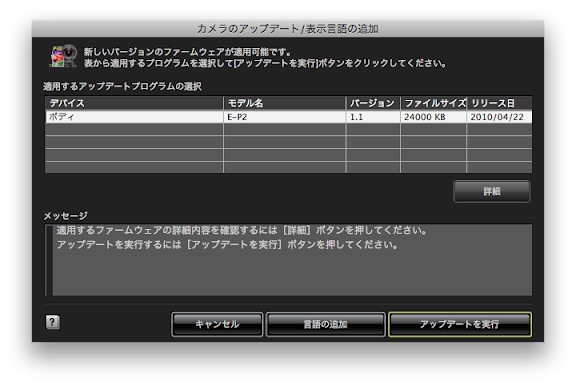
Task: Click the camera updater icon at top
Action: coord(63,56)
